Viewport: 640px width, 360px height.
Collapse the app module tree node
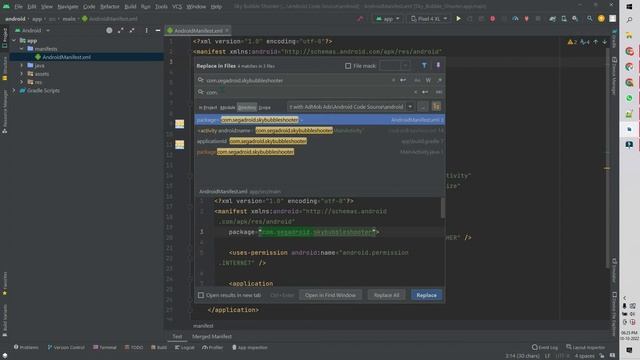(14, 40)
